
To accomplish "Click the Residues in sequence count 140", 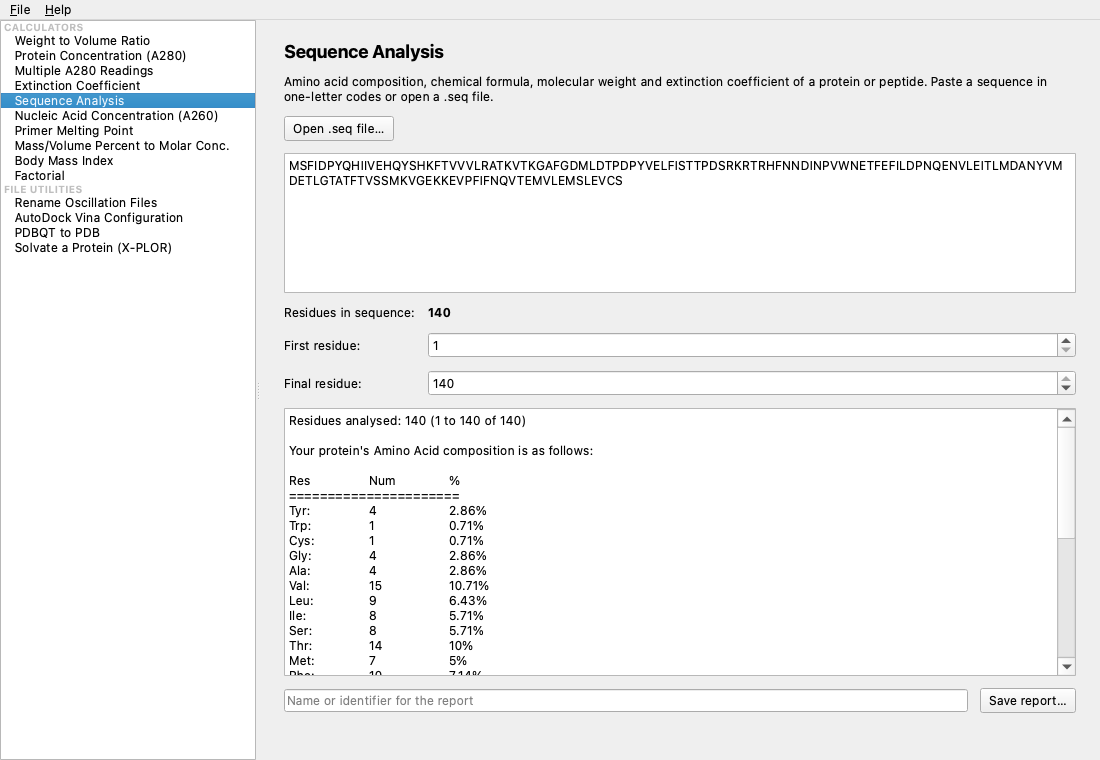I will coord(439,313).
